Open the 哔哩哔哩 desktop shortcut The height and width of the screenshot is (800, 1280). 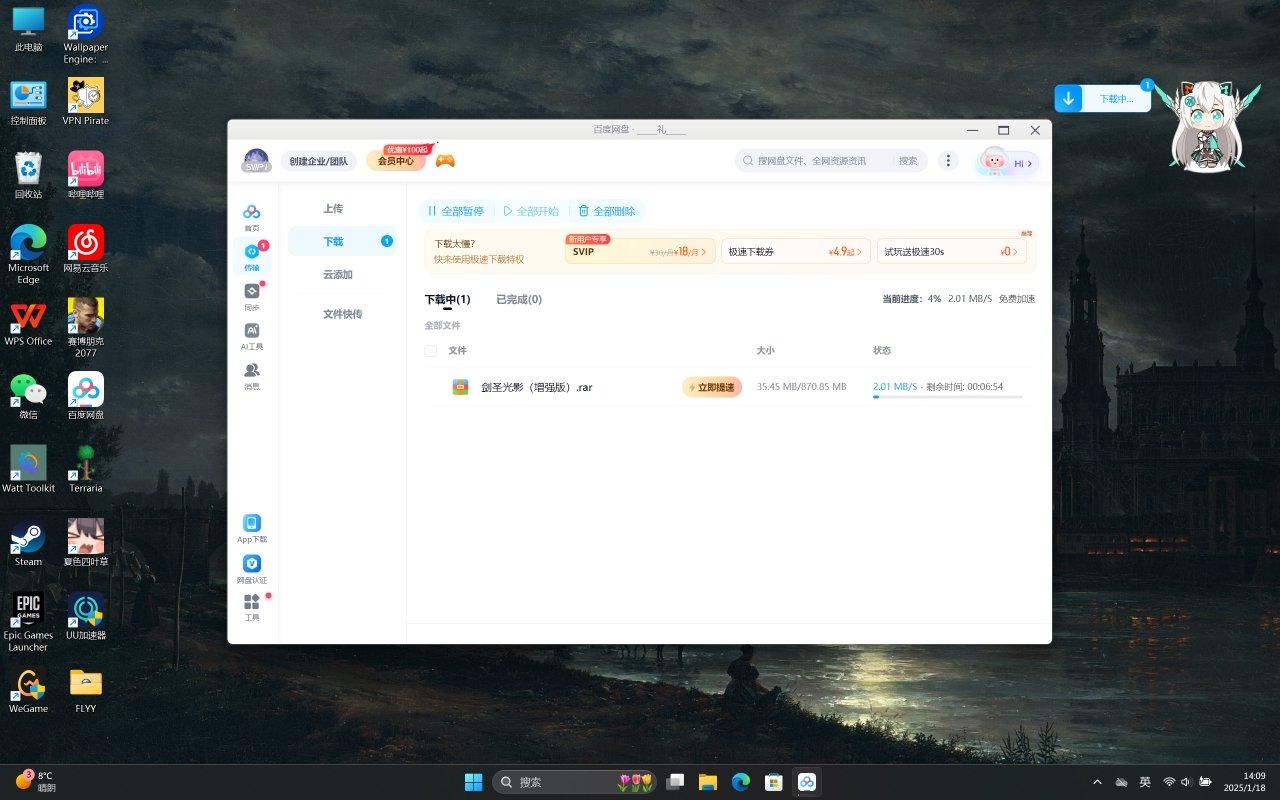pyautogui.click(x=85, y=175)
